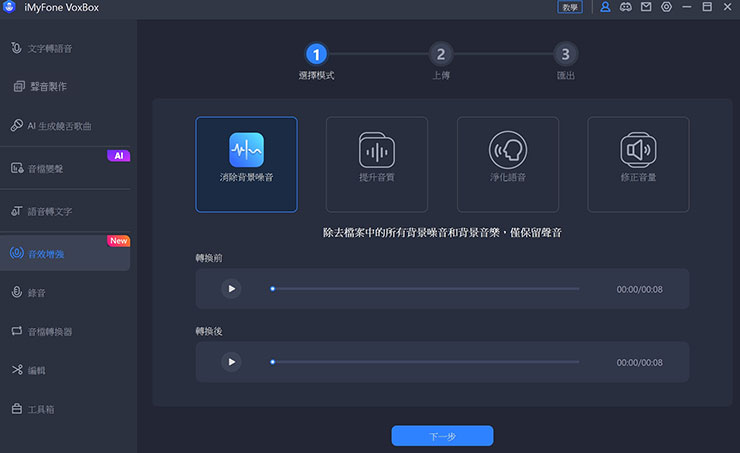Screen dimensions: 740x453
Task: Play the 轉換前 audio sample
Action: (x=231, y=289)
